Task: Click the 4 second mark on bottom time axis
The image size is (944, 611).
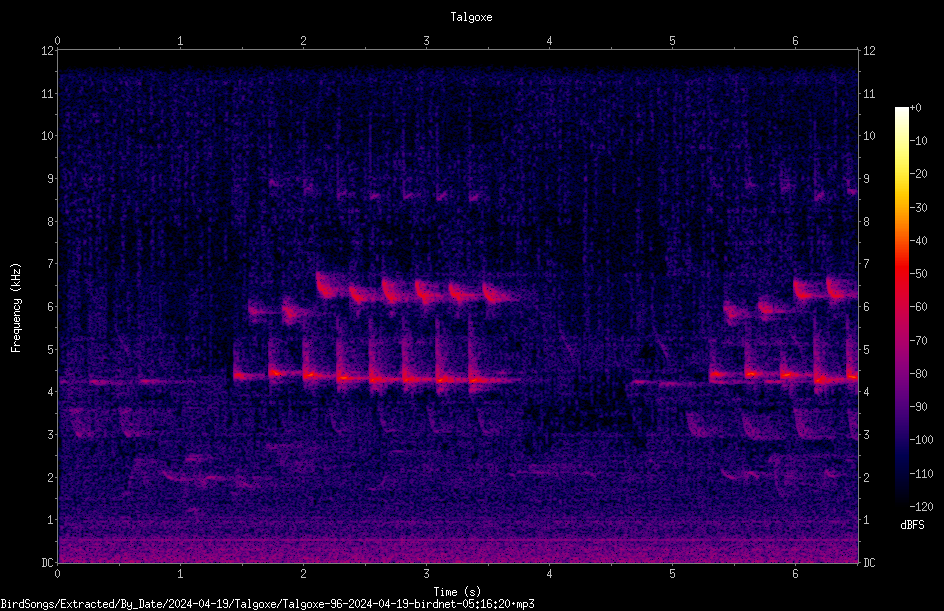Action: [549, 574]
